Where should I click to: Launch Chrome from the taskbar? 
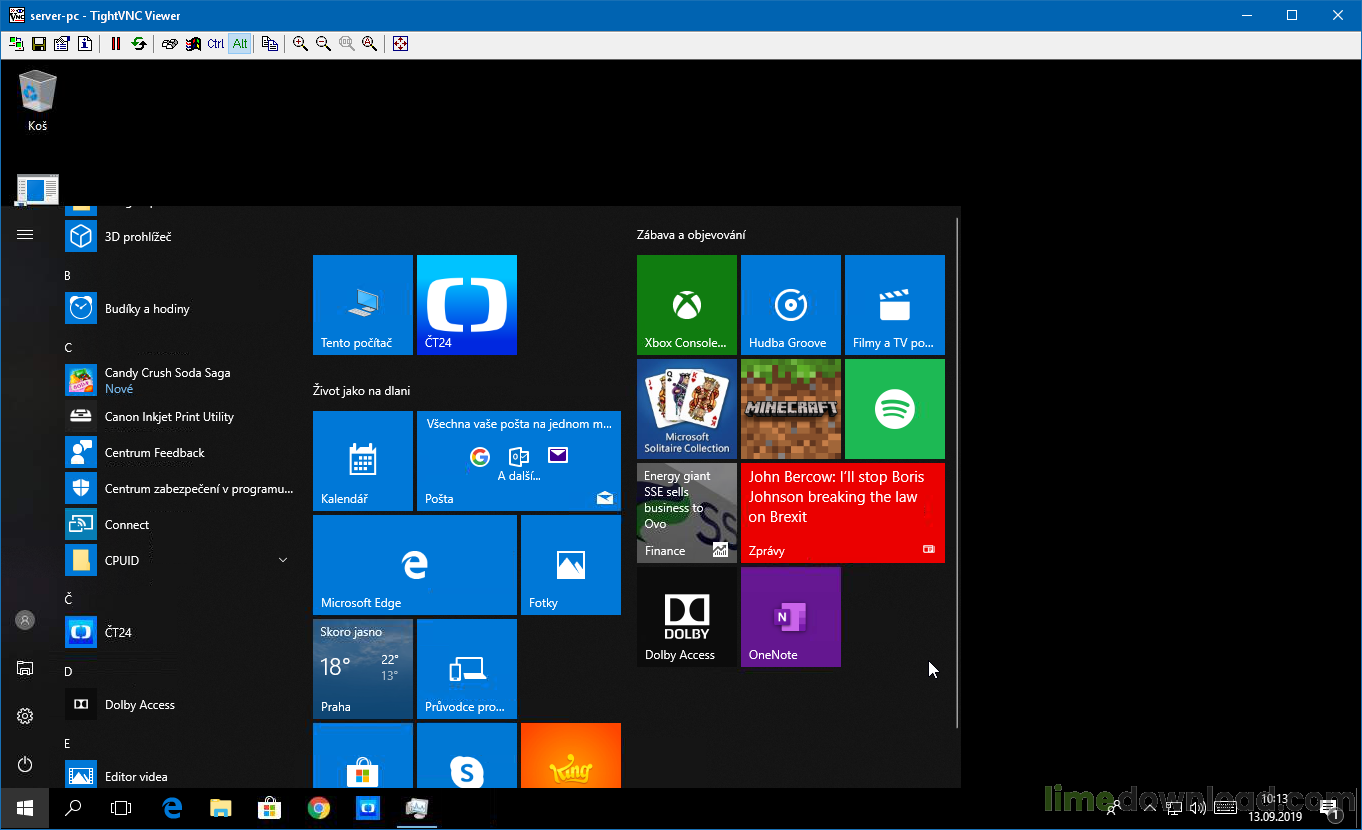pos(319,808)
